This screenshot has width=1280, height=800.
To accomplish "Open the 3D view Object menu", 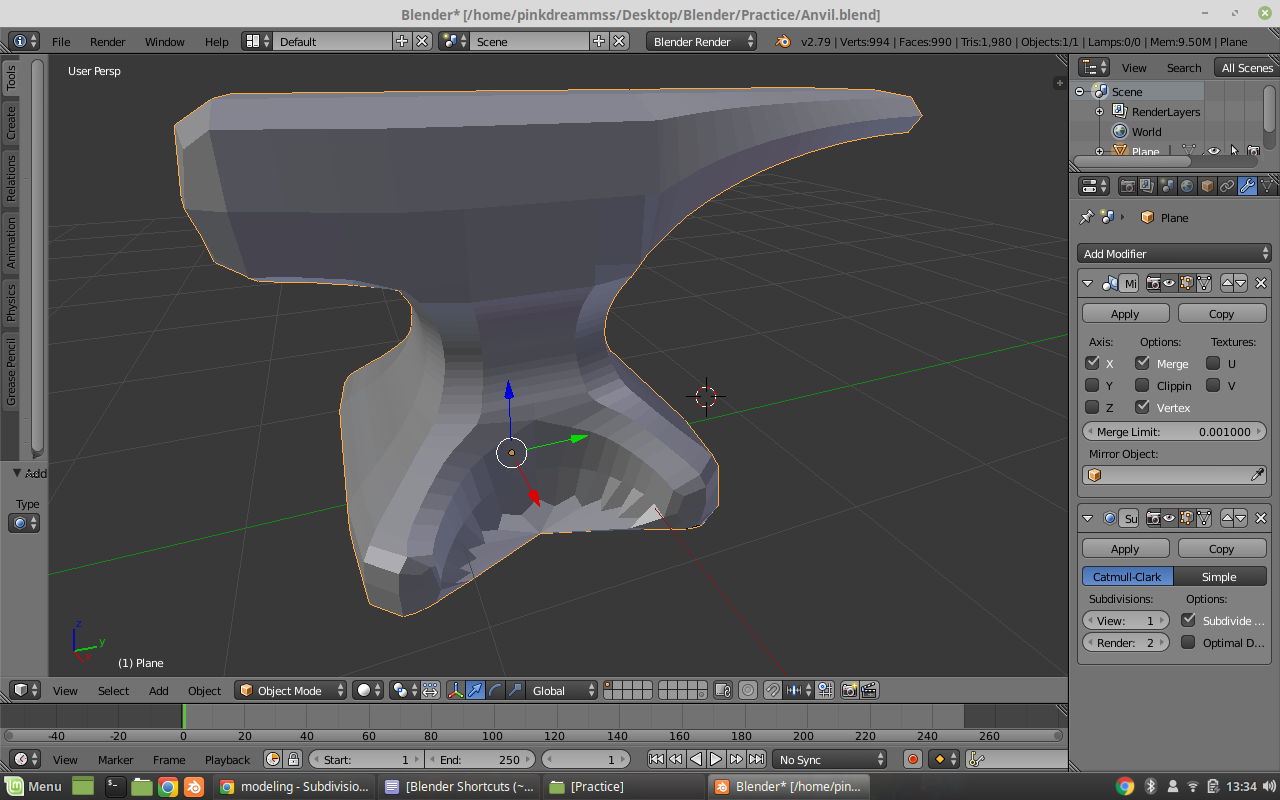I will coord(205,690).
